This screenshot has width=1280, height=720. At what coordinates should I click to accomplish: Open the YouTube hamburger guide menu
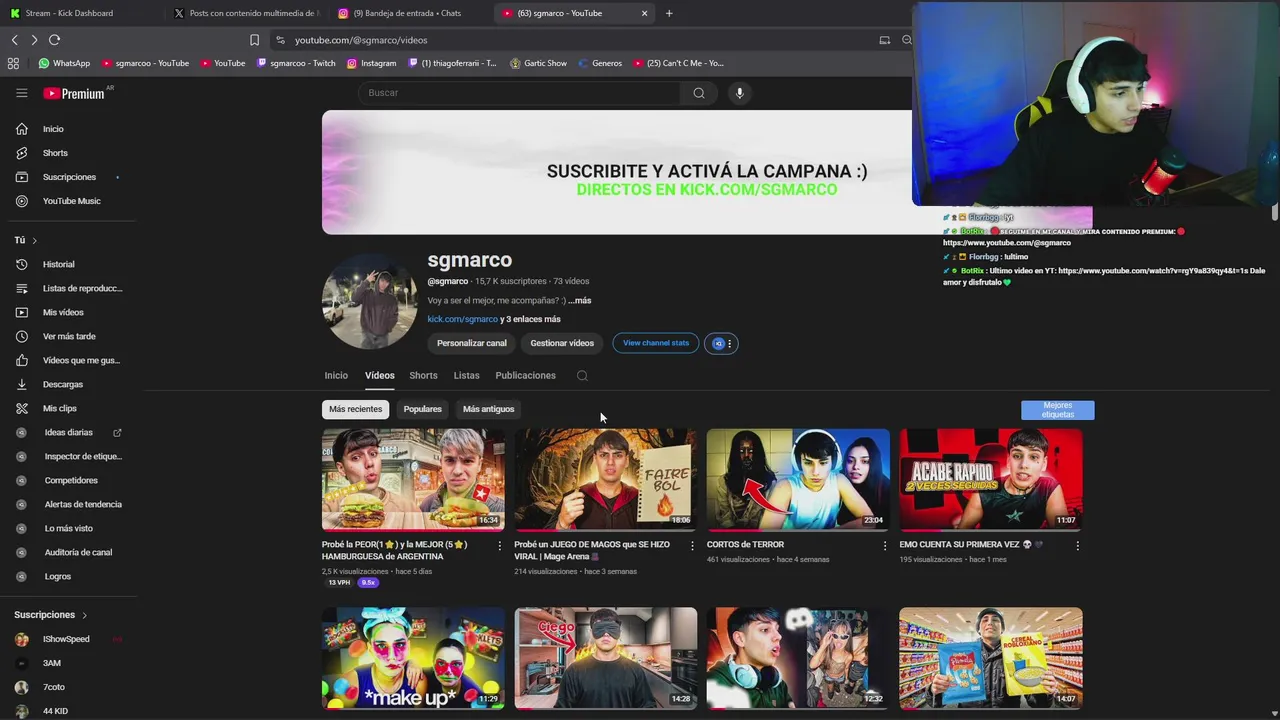(21, 93)
